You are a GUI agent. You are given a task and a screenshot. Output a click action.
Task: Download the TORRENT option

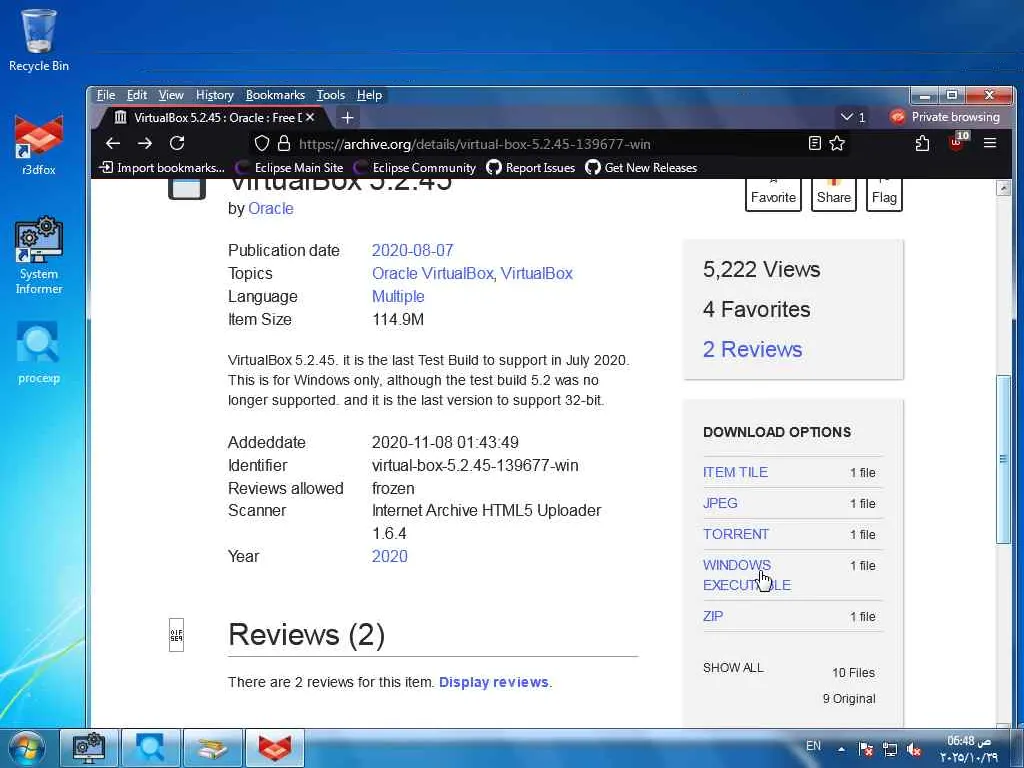736,534
